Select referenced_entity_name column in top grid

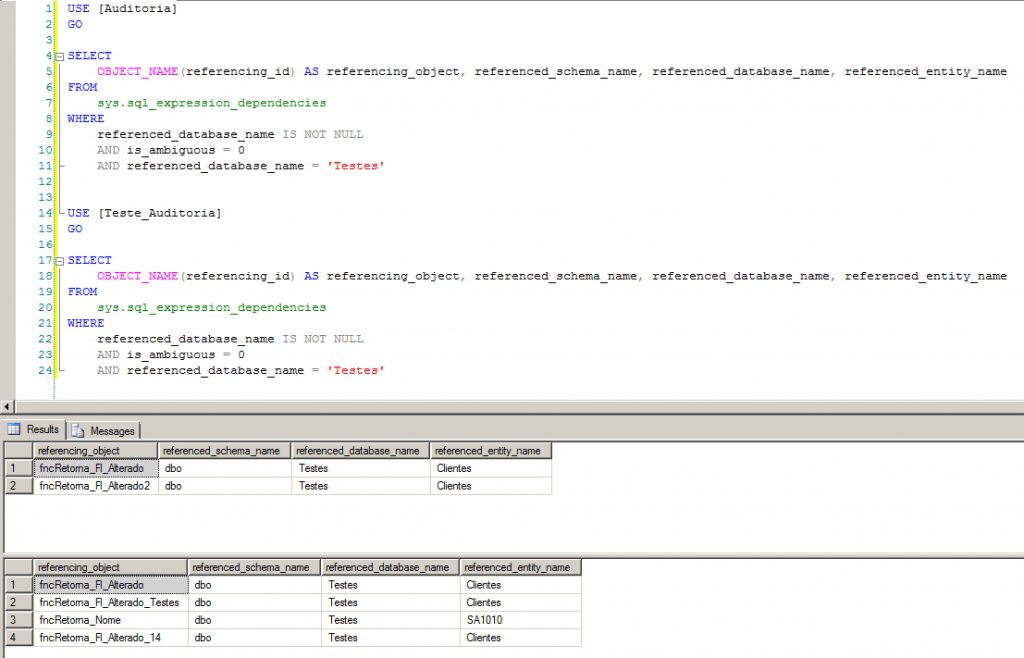point(490,450)
